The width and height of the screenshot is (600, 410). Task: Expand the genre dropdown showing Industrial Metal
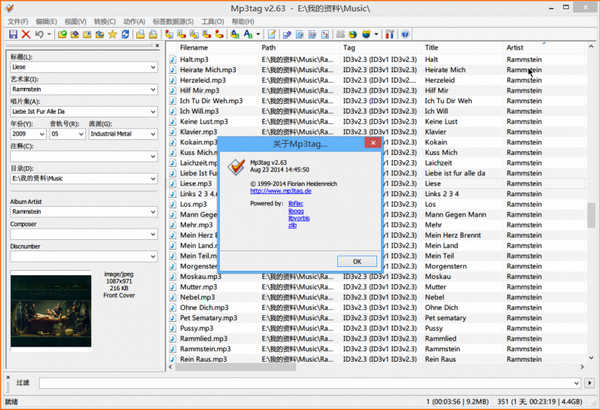coord(153,134)
